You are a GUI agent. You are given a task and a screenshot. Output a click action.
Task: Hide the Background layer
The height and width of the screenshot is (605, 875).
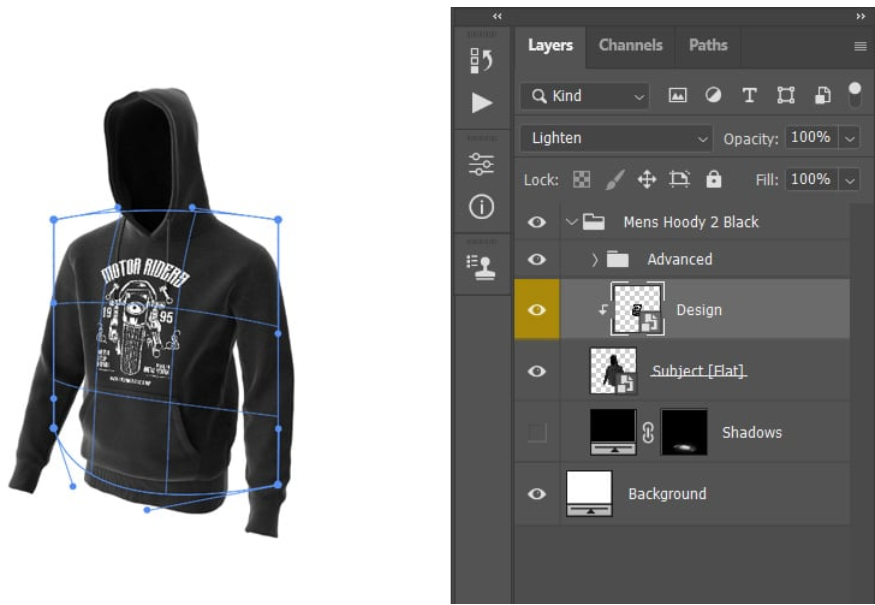pos(537,493)
